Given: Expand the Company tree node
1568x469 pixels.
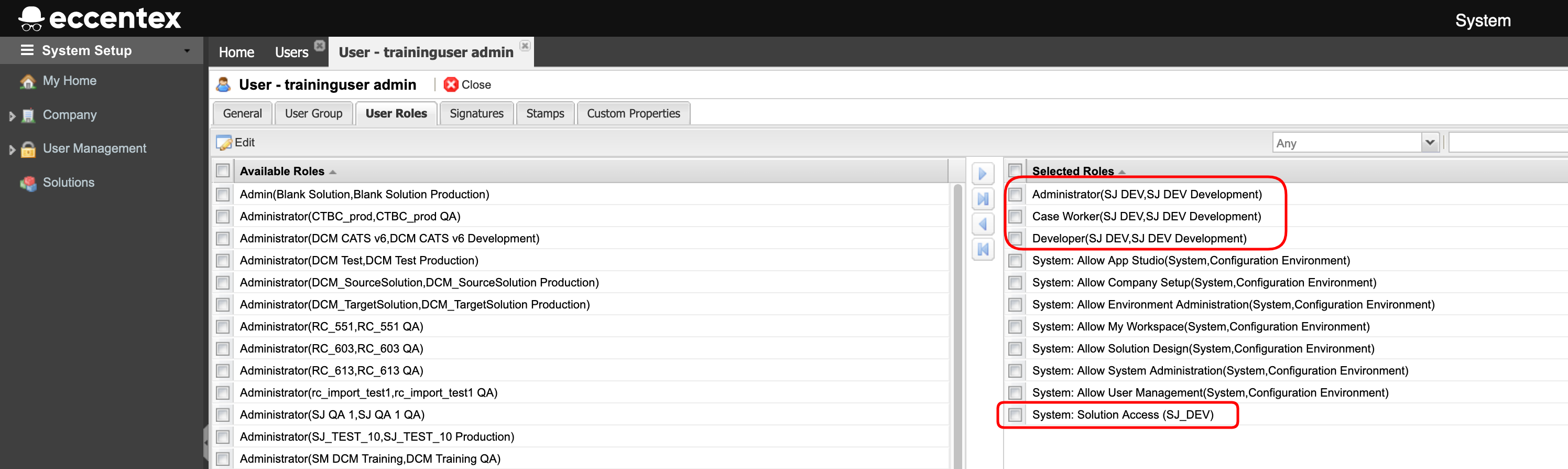Looking at the screenshot, I should tap(12, 116).
